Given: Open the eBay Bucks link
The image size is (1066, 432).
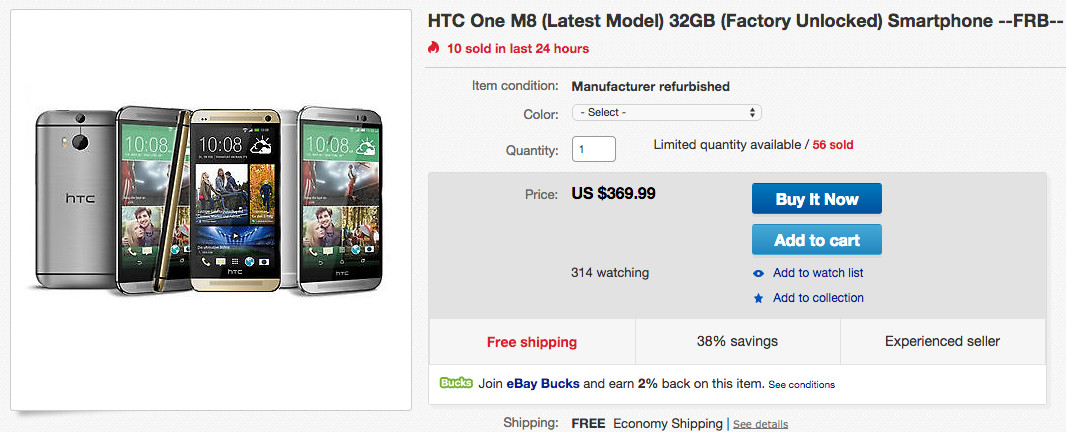Looking at the screenshot, I should coord(542,384).
